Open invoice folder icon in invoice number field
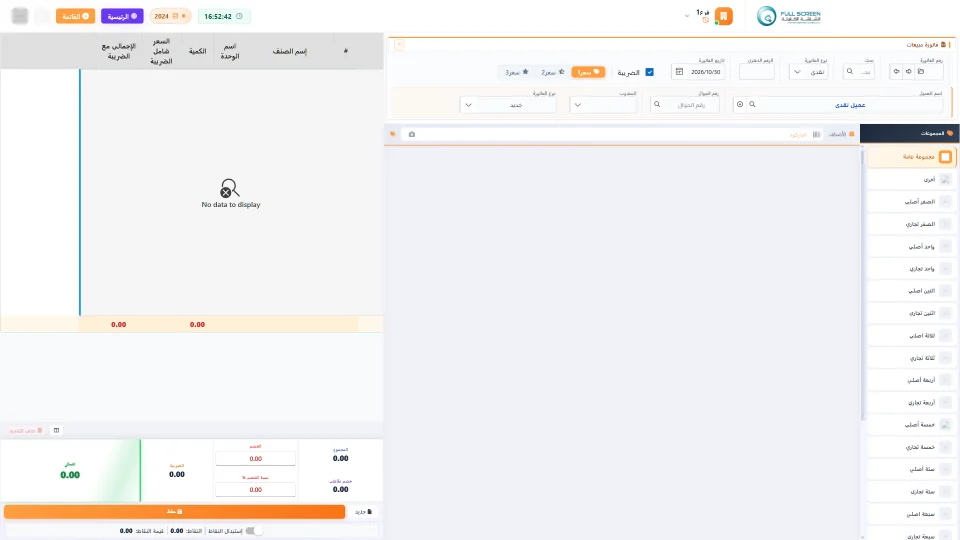Screen dimensions: 960x540 pyautogui.click(x=921, y=72)
